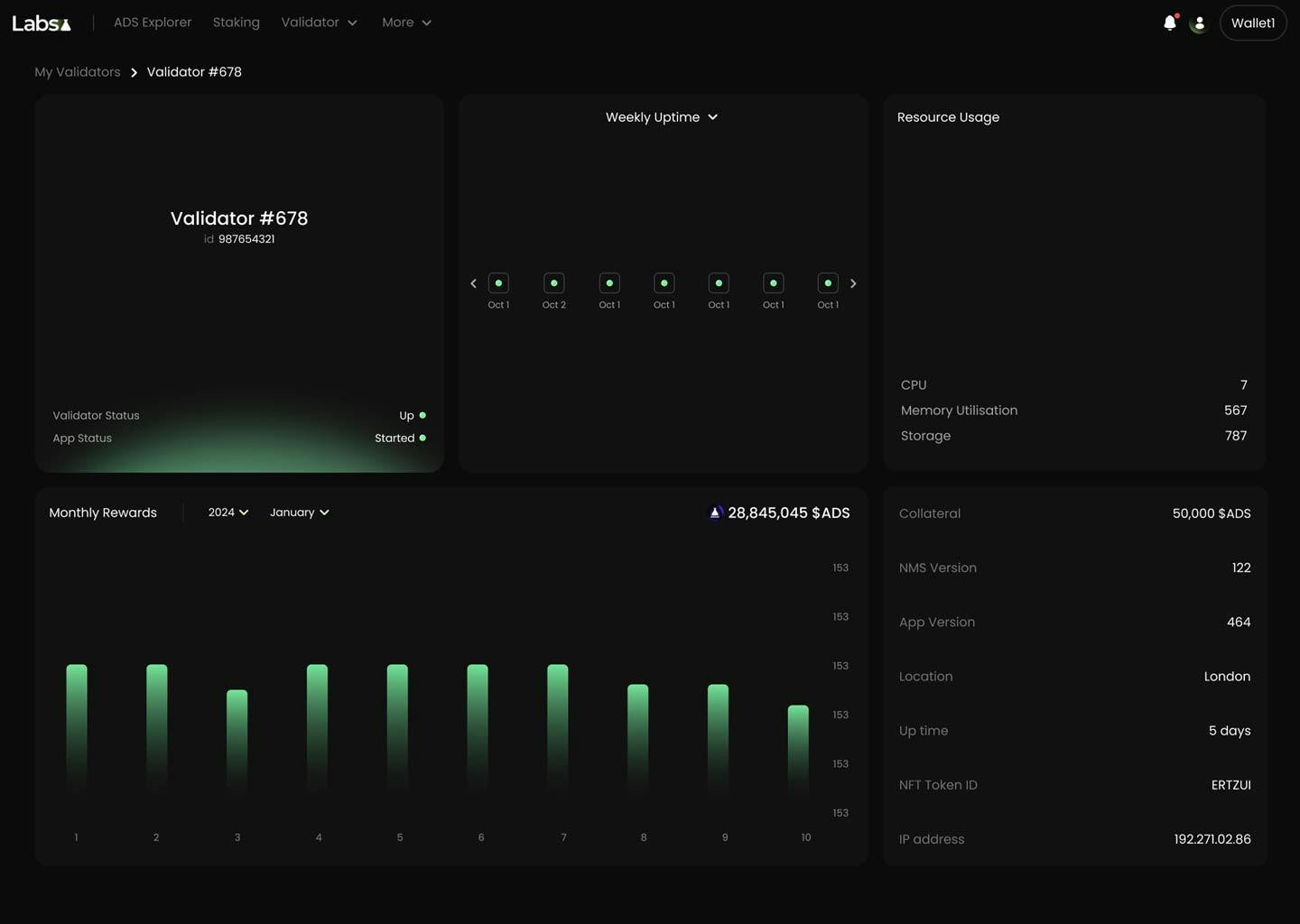The height and width of the screenshot is (924, 1300).
Task: Click the Validator #678 card title
Action: coord(239,218)
